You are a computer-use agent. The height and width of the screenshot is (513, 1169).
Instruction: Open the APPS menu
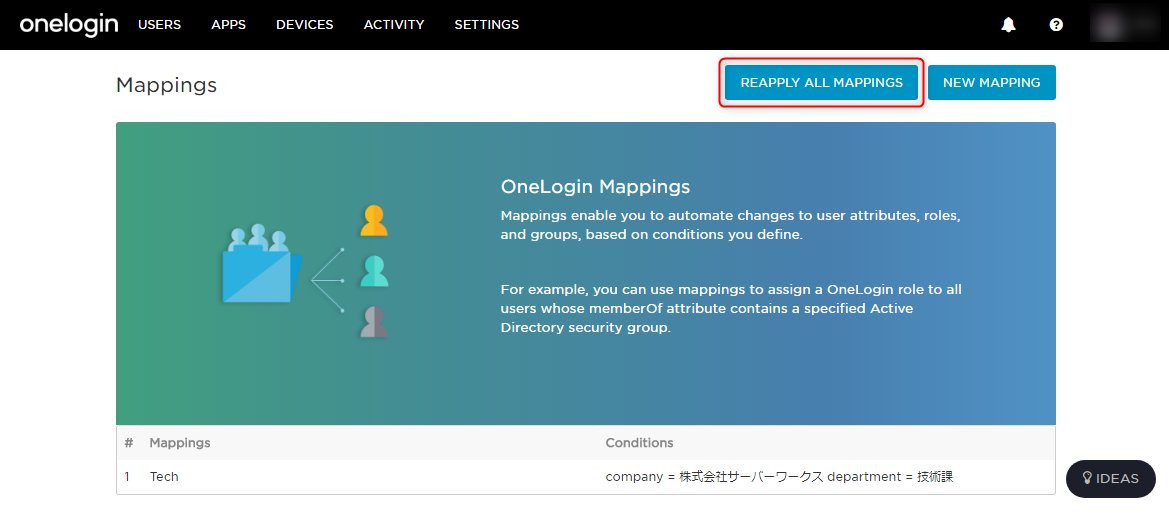(228, 25)
